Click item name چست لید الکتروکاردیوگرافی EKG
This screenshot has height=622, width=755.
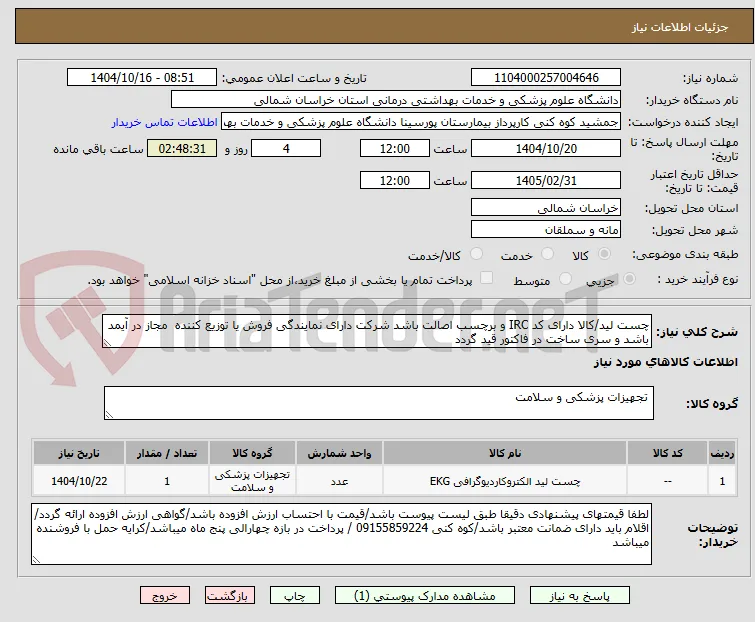pos(505,481)
